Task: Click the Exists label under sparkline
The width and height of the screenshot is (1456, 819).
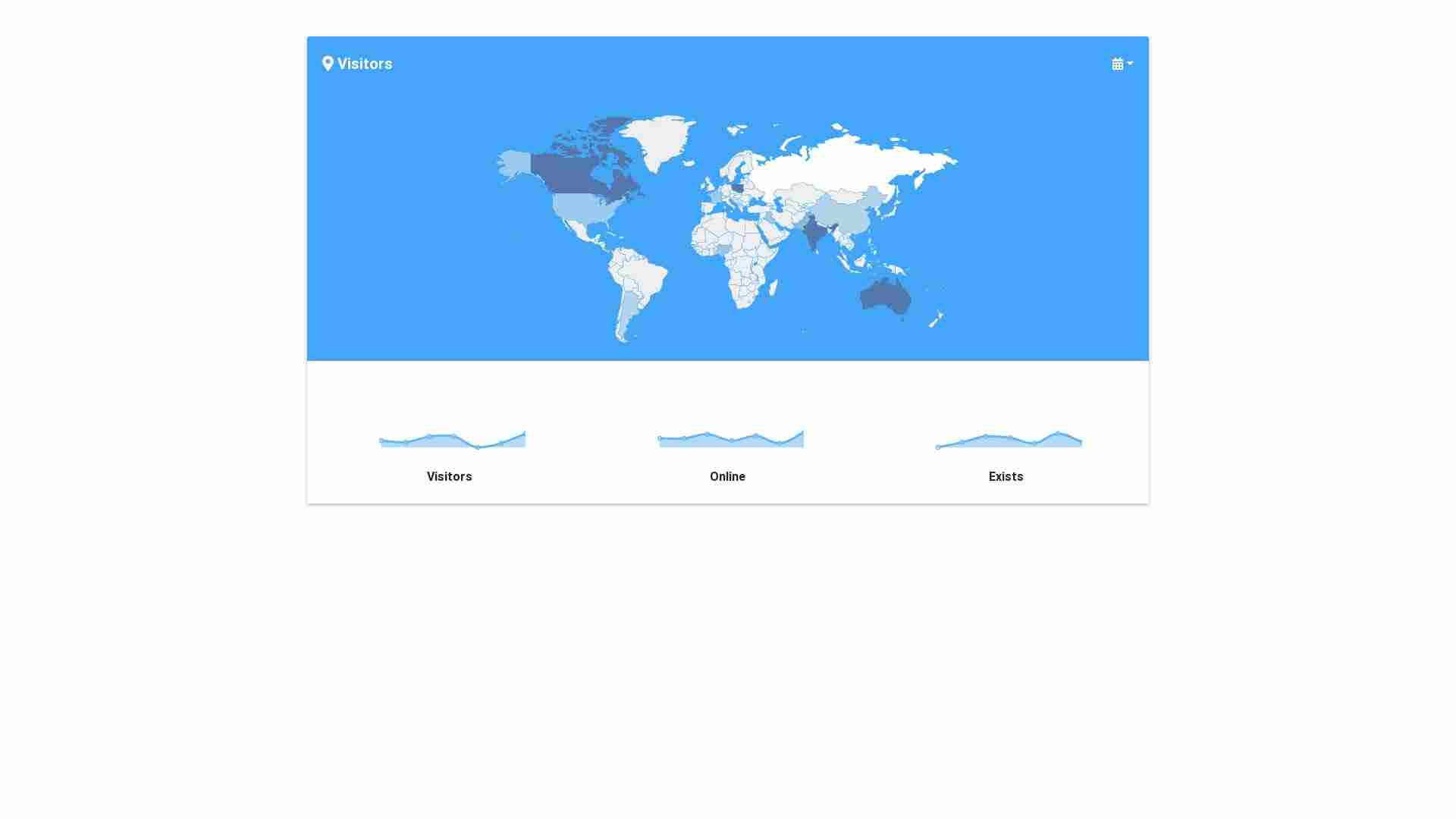Action: (1006, 476)
